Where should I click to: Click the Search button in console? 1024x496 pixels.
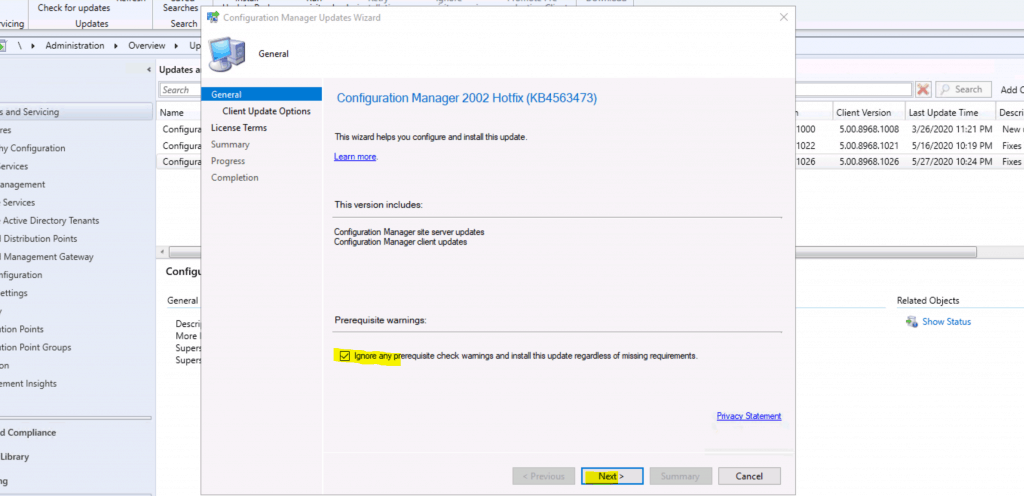(x=963, y=89)
